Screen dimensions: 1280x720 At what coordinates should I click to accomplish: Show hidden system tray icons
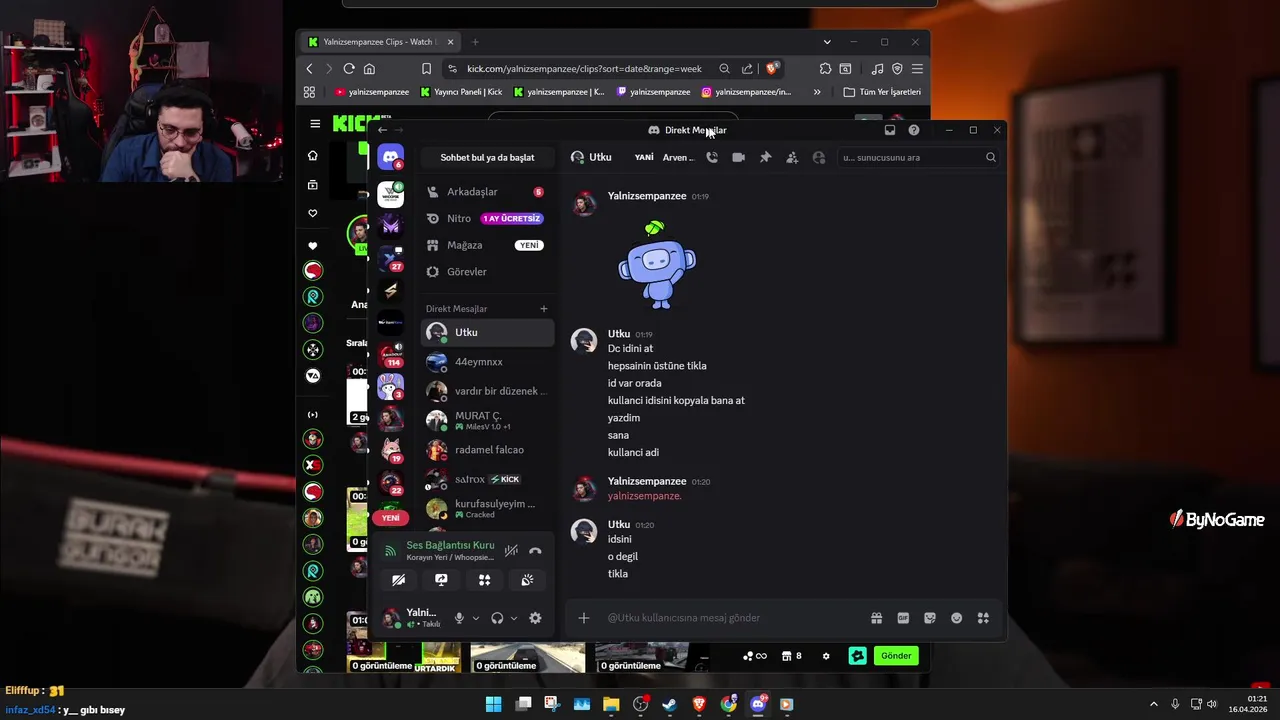tap(1153, 704)
